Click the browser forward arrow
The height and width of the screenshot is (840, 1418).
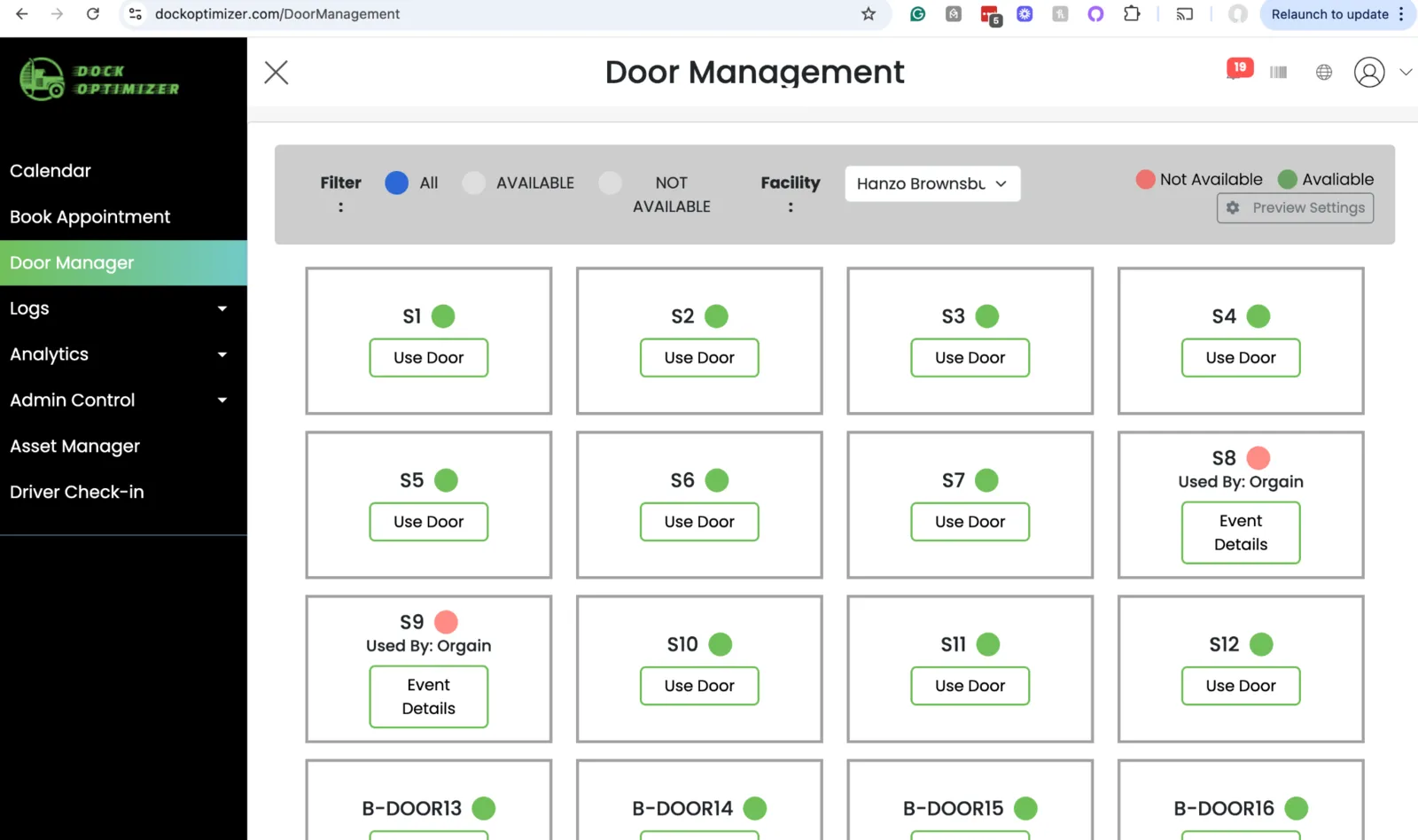(57, 14)
